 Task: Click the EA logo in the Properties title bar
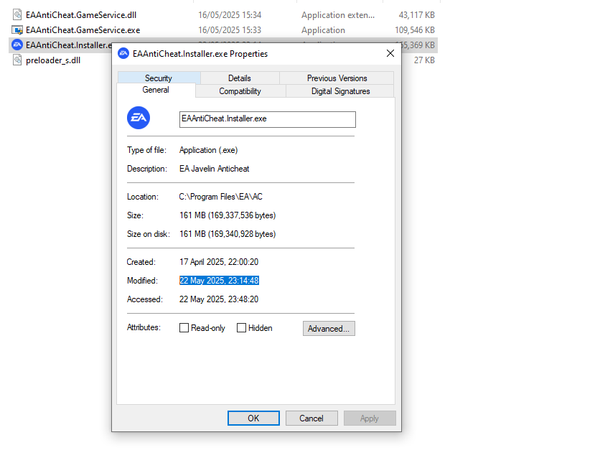123,54
